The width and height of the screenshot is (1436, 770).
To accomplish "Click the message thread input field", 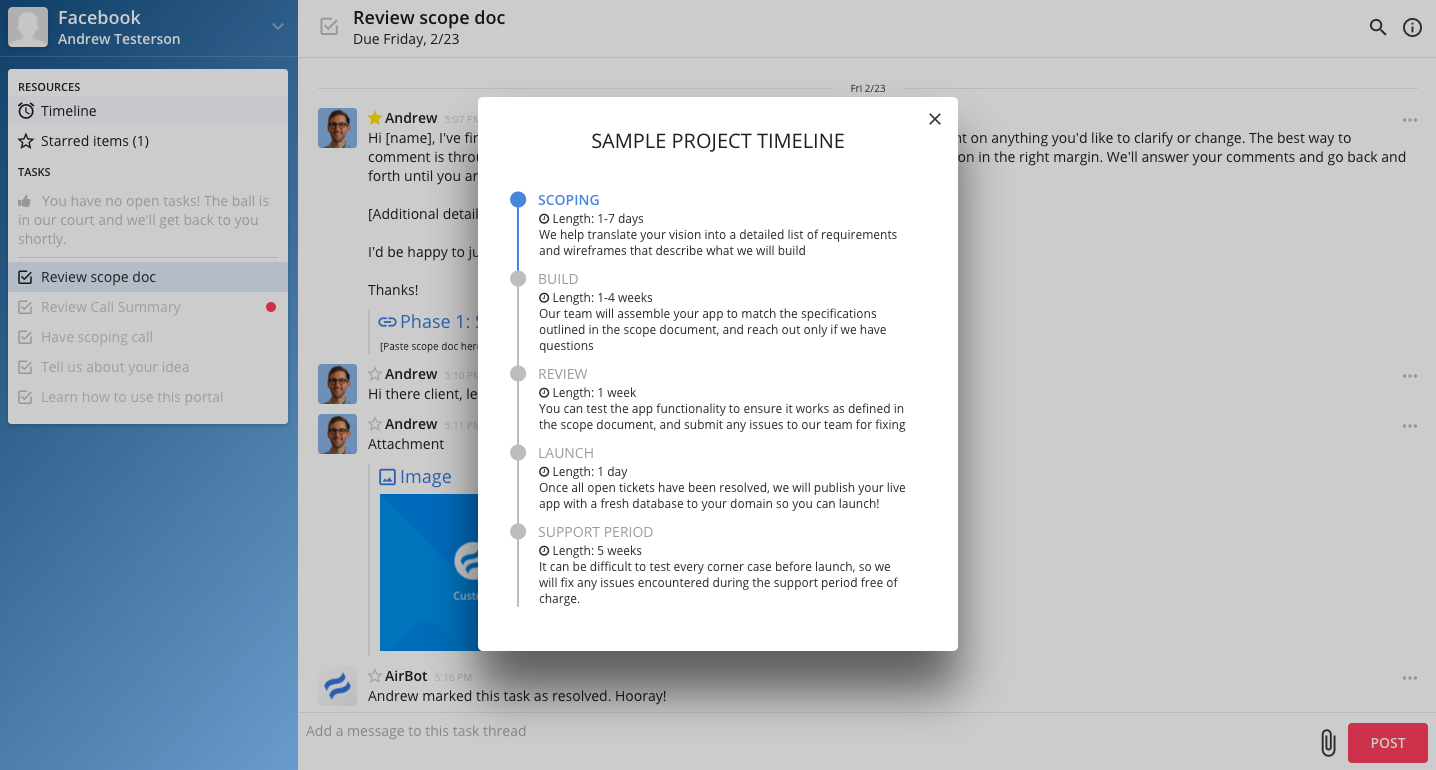I will [x=800, y=731].
